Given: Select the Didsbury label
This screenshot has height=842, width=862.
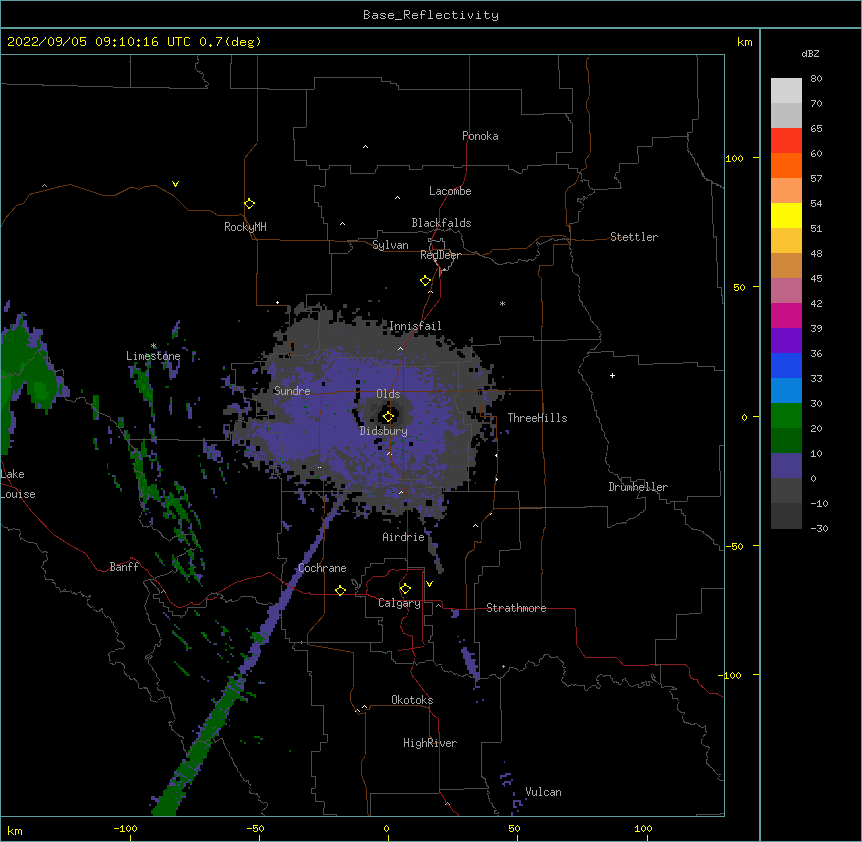Looking at the screenshot, I should pos(383,431).
